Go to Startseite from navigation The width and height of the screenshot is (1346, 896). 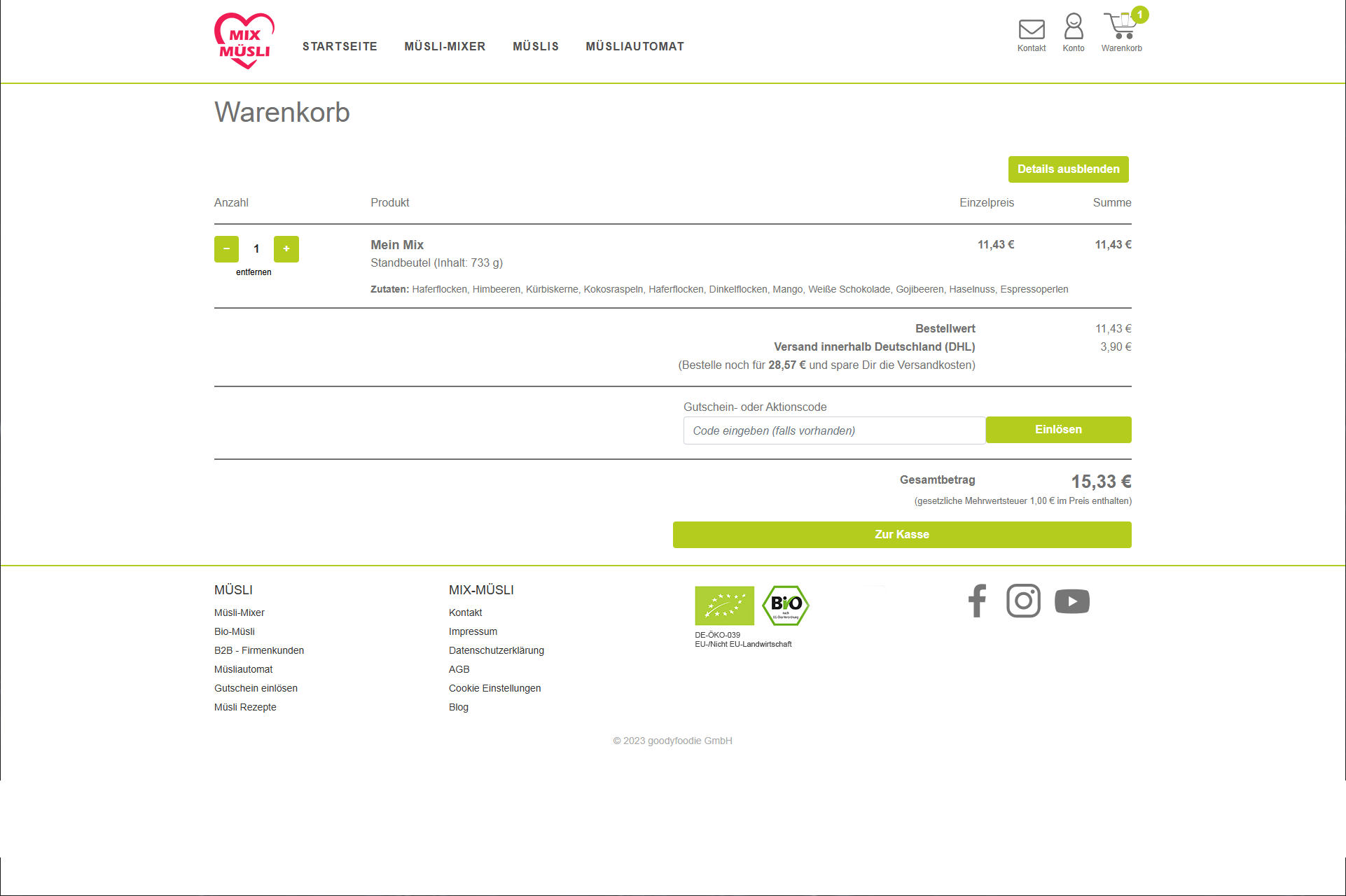click(340, 46)
